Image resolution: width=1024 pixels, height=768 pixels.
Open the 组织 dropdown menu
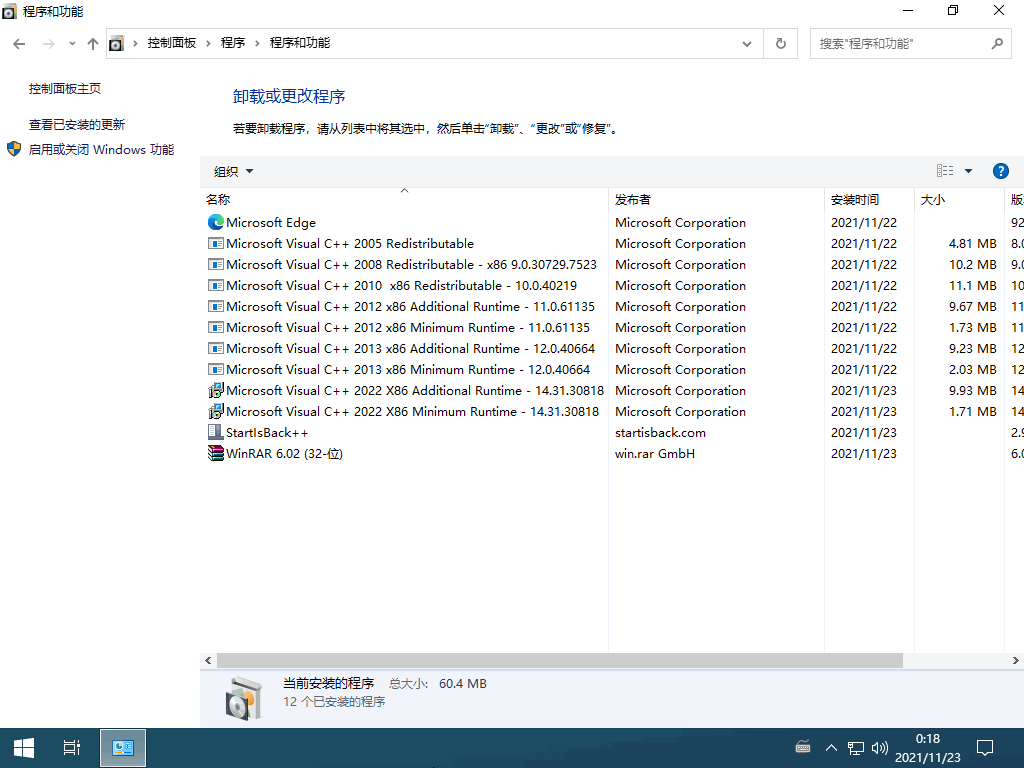[233, 171]
